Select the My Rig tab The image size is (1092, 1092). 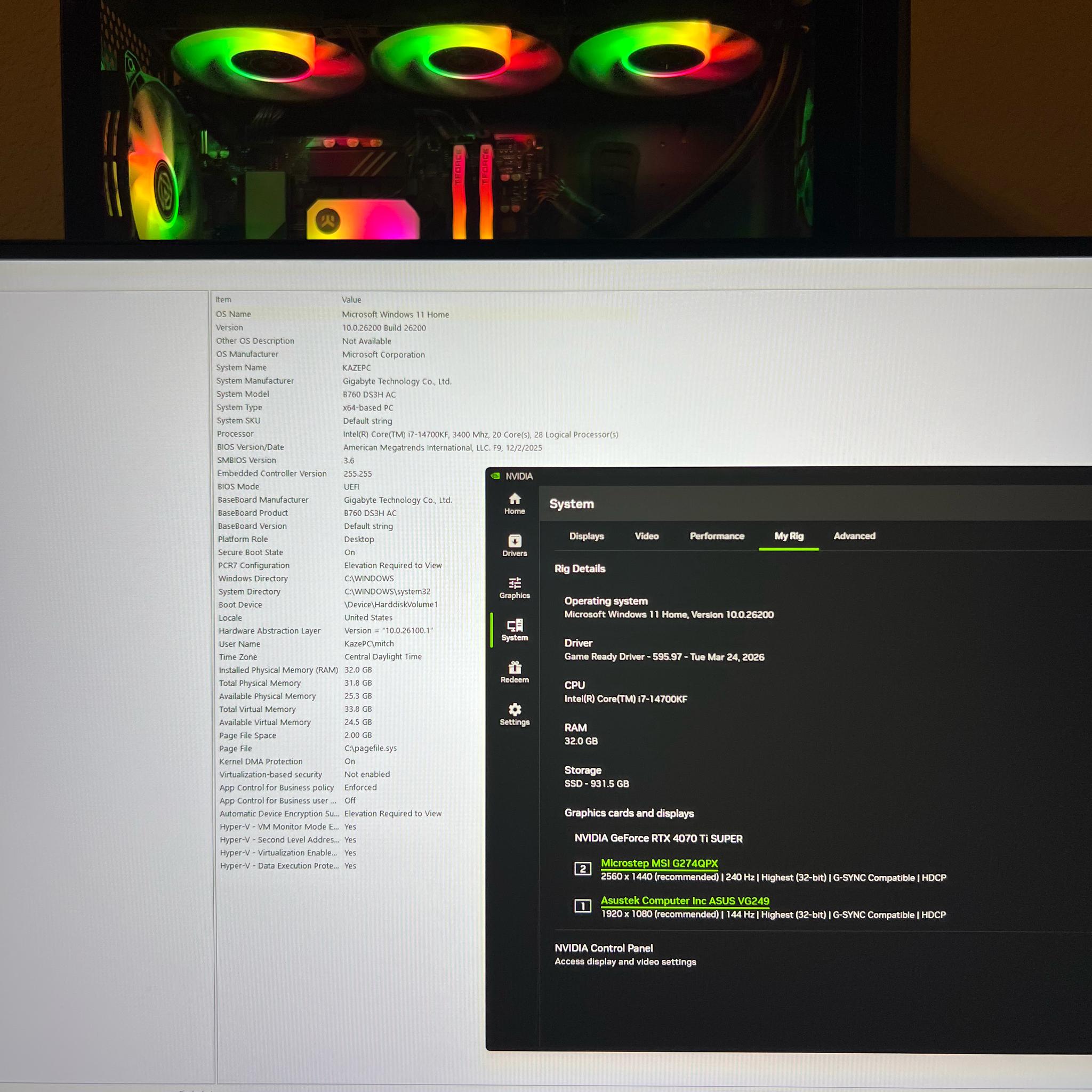789,536
